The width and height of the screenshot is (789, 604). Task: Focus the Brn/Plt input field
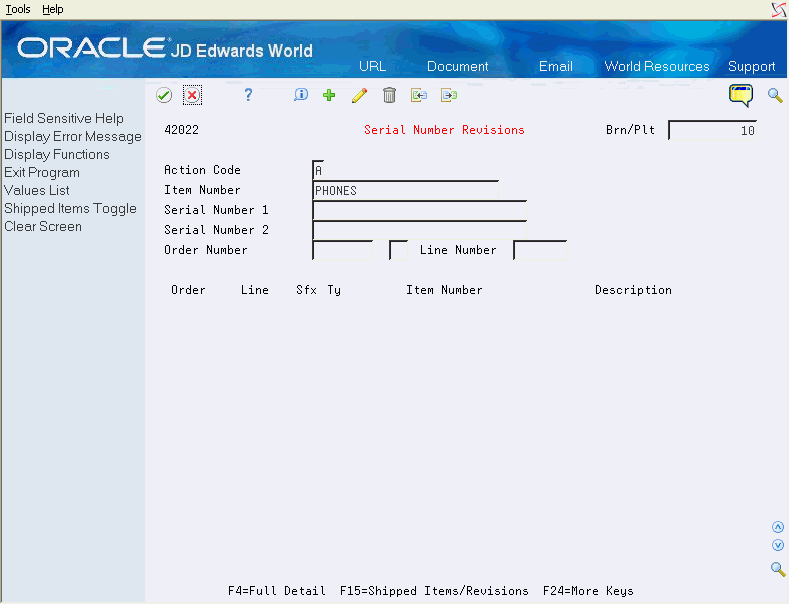[x=712, y=130]
